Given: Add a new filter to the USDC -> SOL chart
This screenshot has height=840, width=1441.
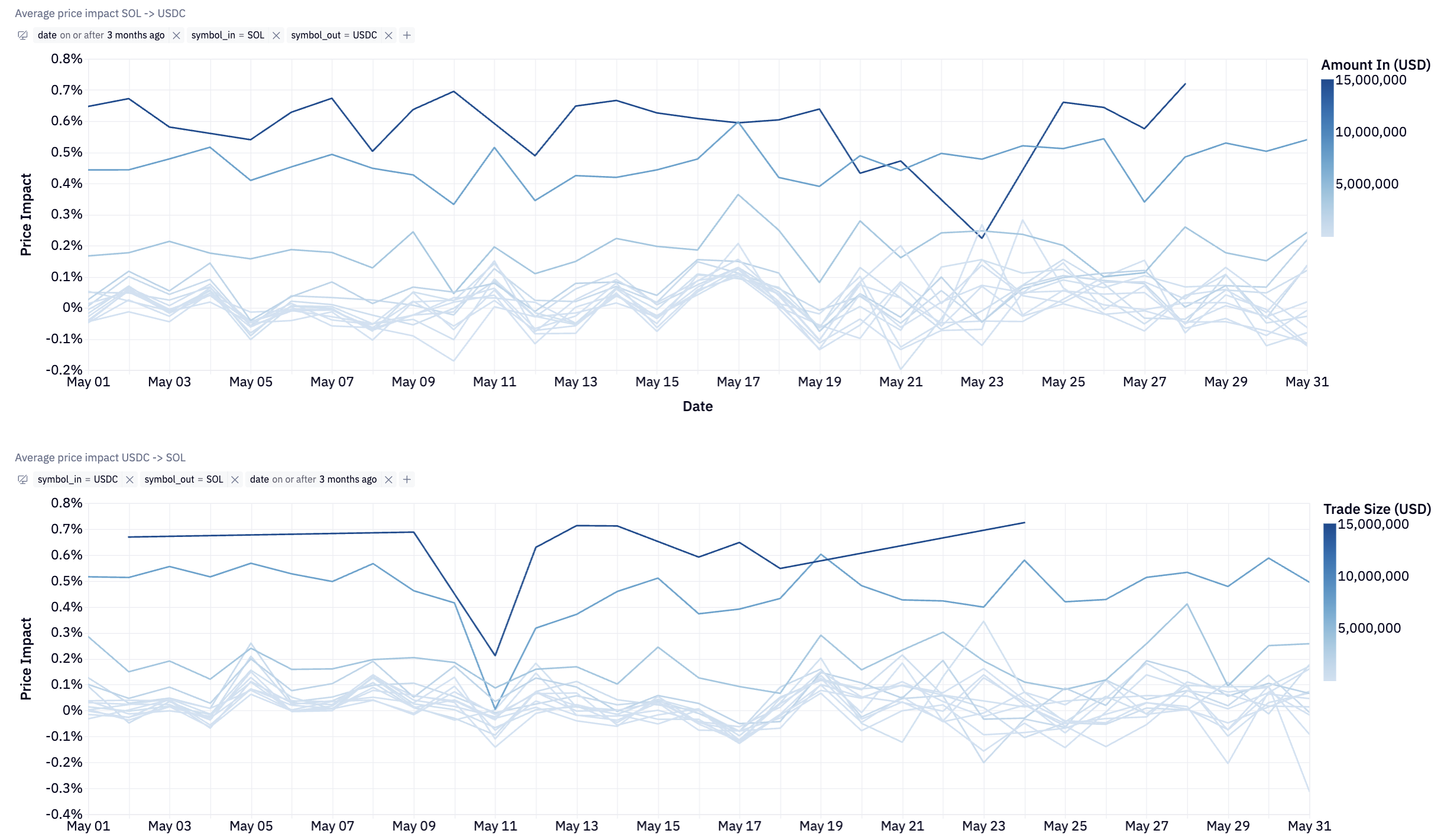Looking at the screenshot, I should pos(407,480).
